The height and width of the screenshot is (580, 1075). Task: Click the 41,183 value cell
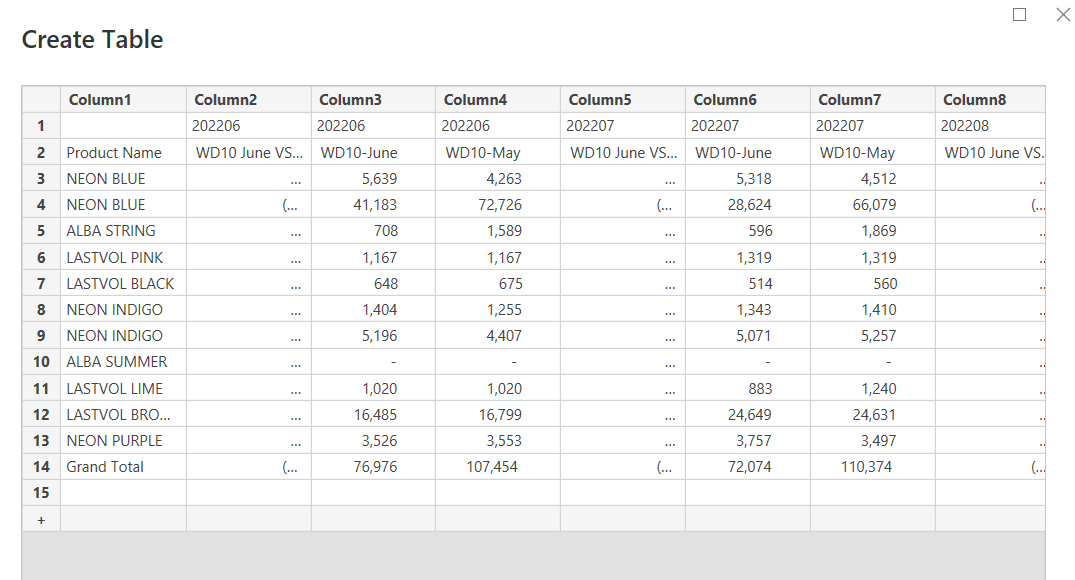(374, 204)
